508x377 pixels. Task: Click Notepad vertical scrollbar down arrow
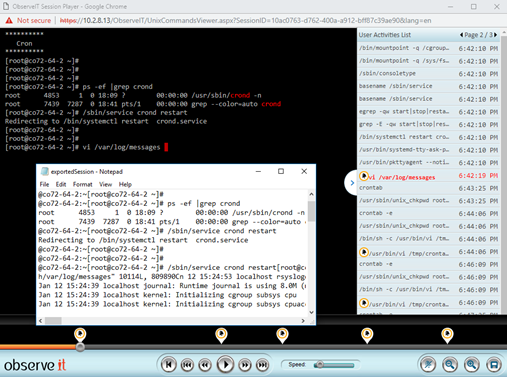pyautogui.click(x=311, y=312)
